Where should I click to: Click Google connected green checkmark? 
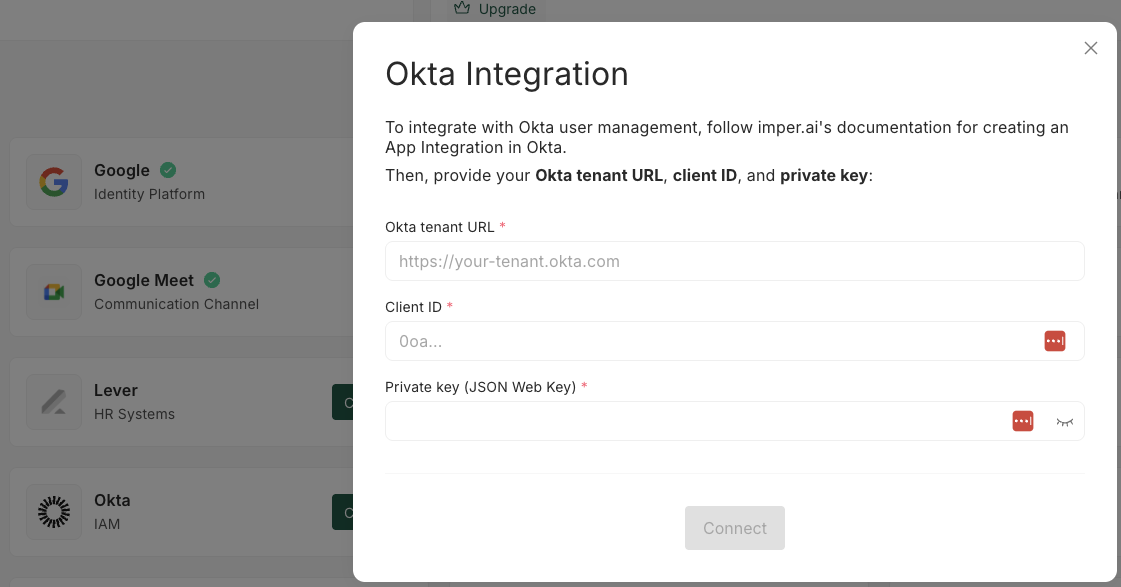[x=168, y=170]
